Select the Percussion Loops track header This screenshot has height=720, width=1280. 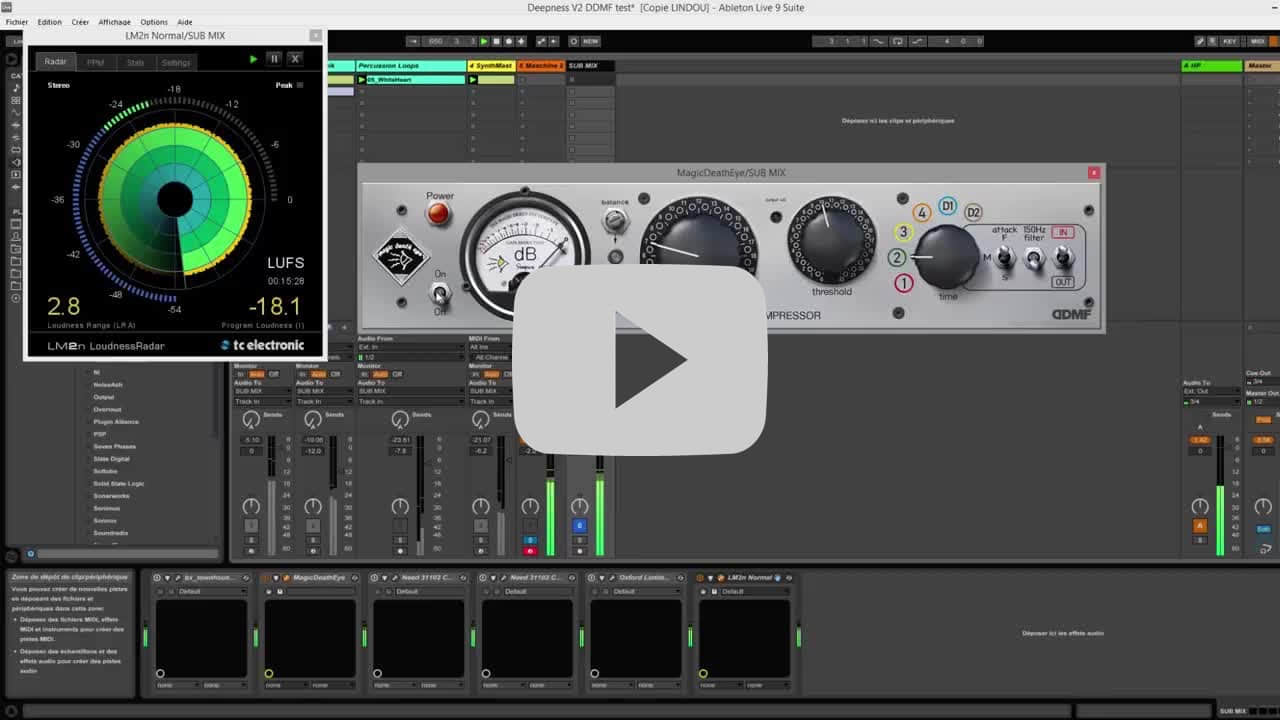(x=410, y=66)
